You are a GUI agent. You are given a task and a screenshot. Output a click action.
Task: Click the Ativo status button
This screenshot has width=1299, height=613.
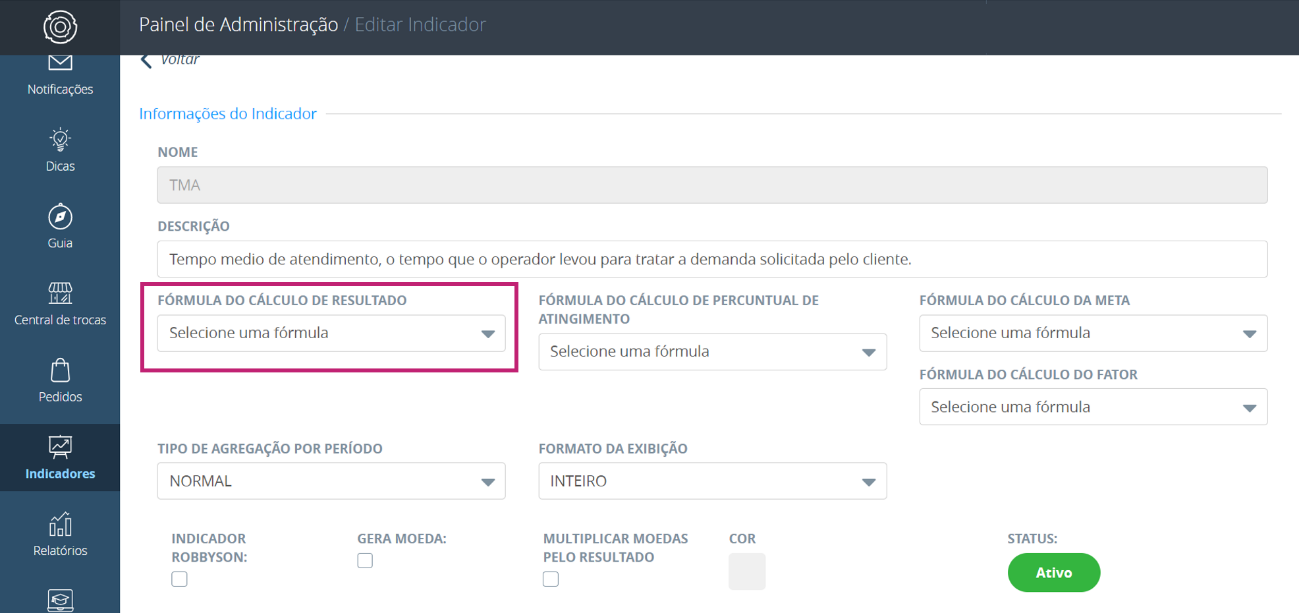1054,573
